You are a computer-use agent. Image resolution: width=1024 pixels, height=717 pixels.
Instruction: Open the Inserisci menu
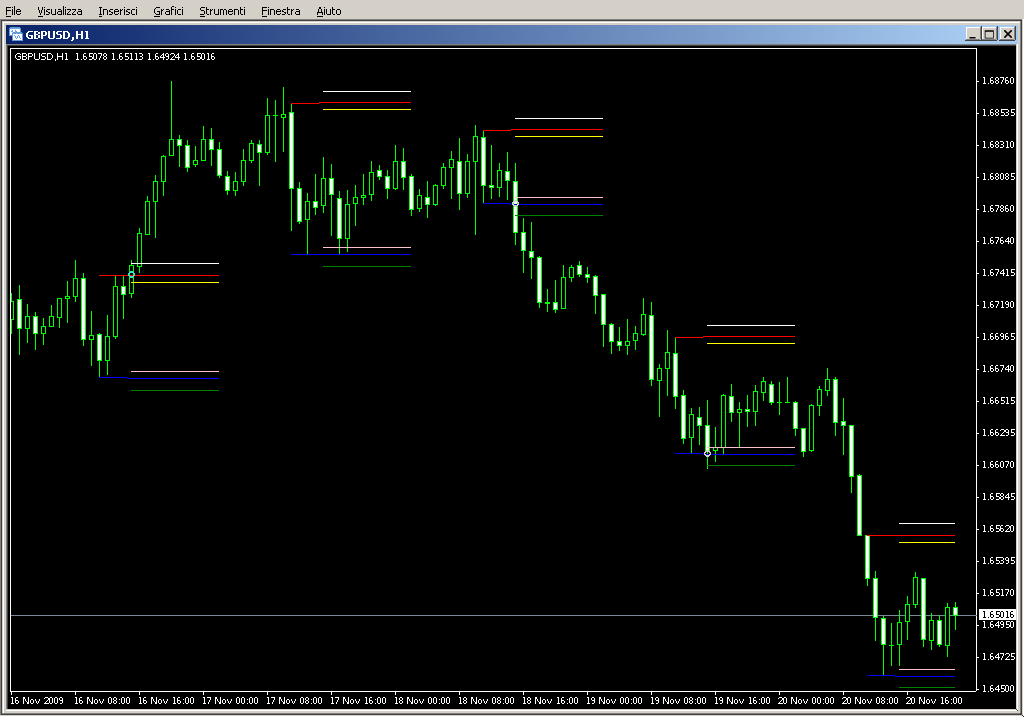[118, 11]
